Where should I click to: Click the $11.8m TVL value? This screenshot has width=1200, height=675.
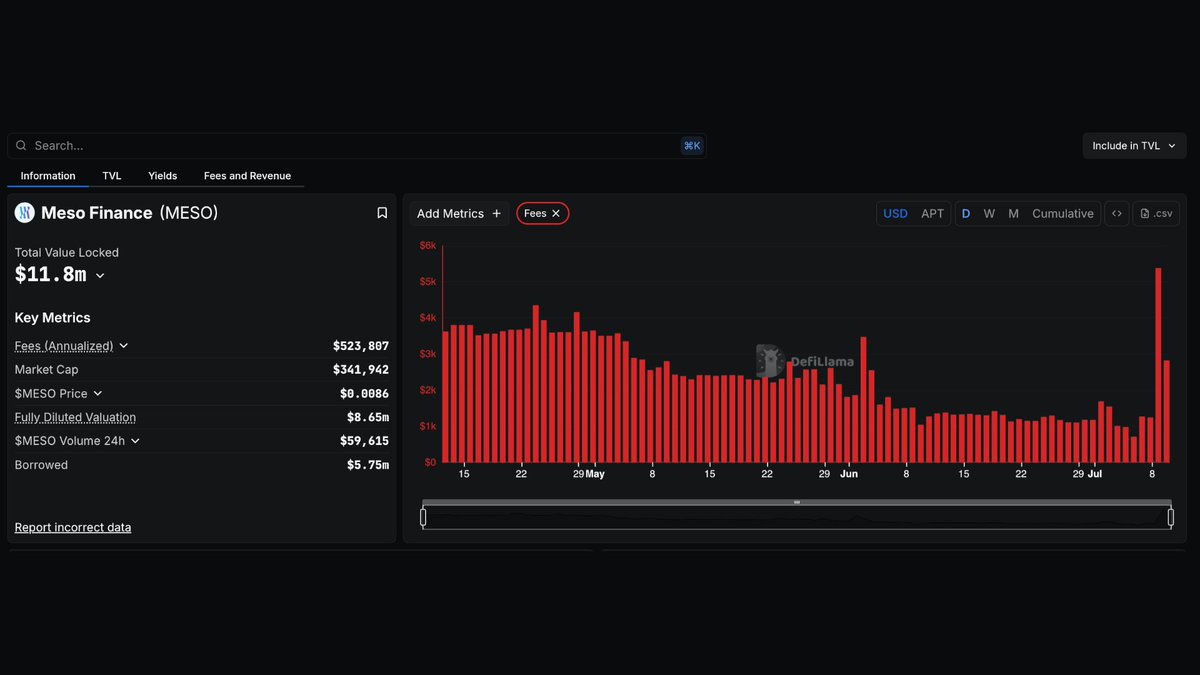pyautogui.click(x=50, y=275)
